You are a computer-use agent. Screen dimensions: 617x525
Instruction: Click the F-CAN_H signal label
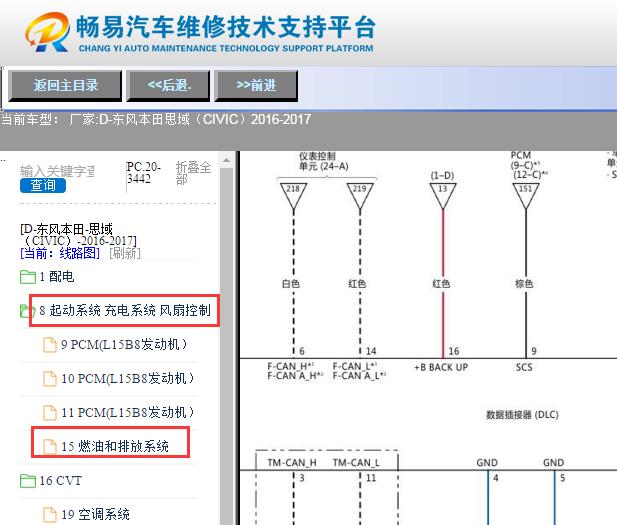point(290,366)
